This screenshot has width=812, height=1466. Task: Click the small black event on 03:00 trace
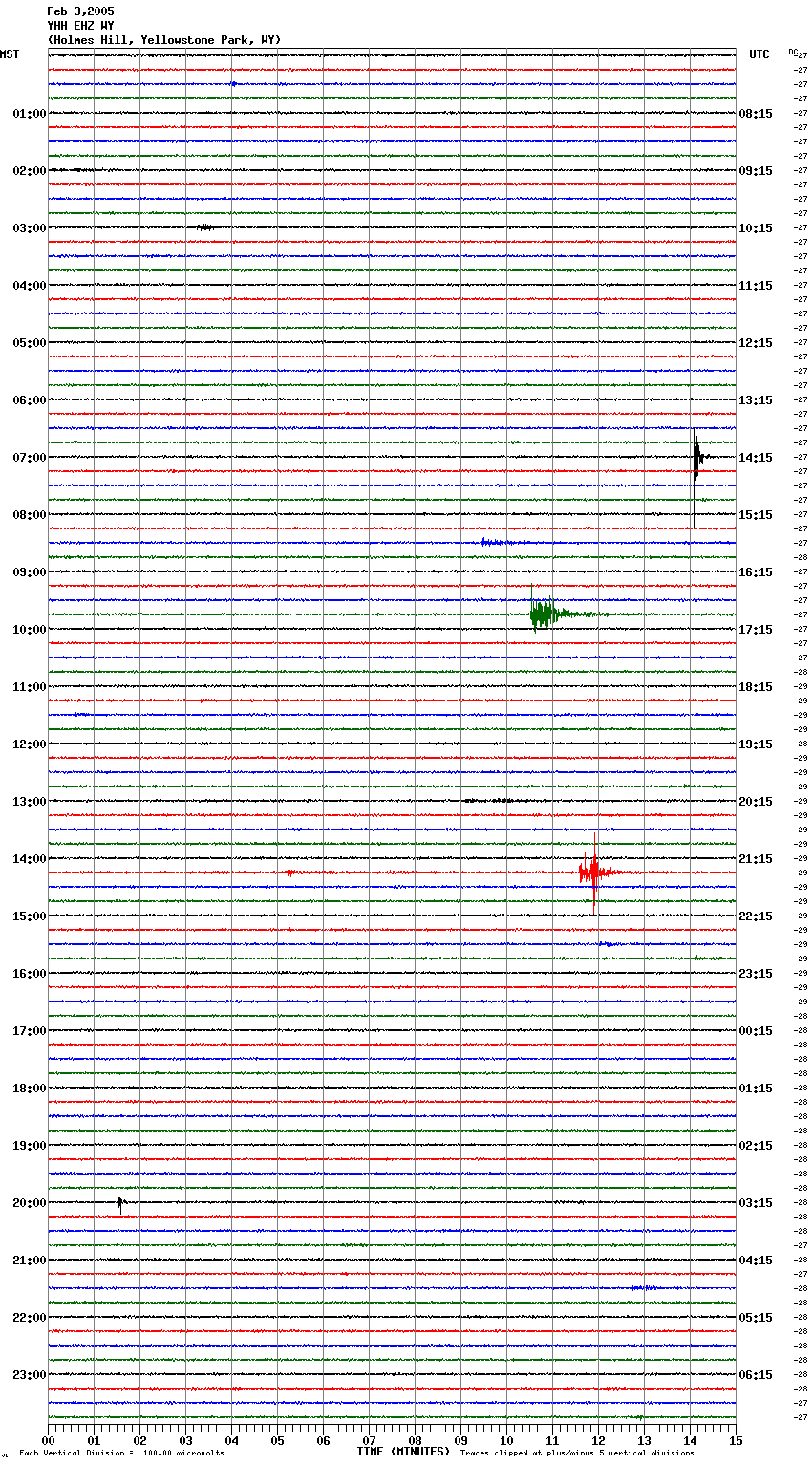pyautogui.click(x=204, y=227)
